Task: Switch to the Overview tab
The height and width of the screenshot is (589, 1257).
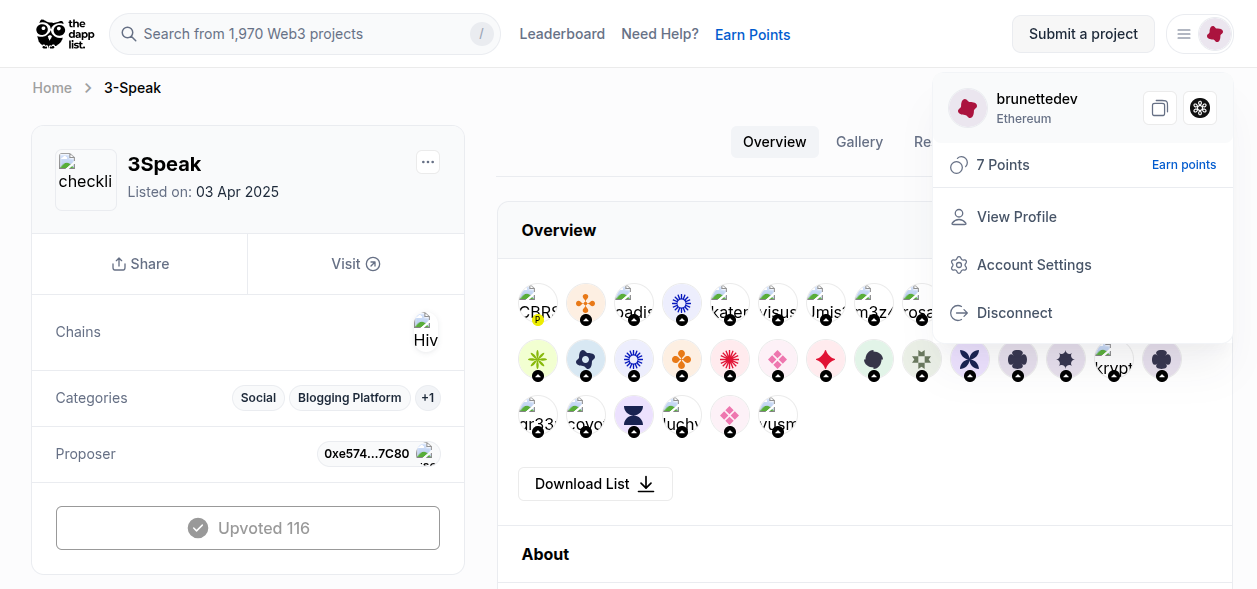Action: [775, 142]
